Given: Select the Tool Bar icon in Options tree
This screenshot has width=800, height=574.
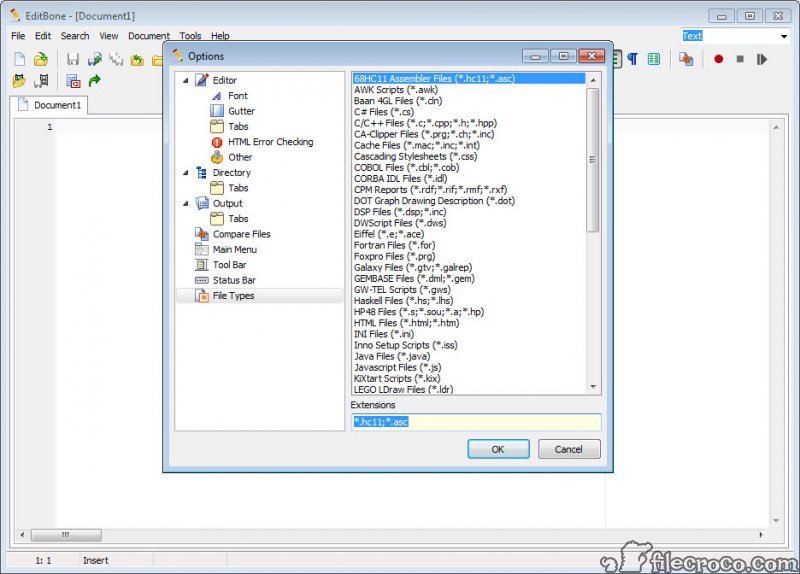Looking at the screenshot, I should pyautogui.click(x=202, y=264).
